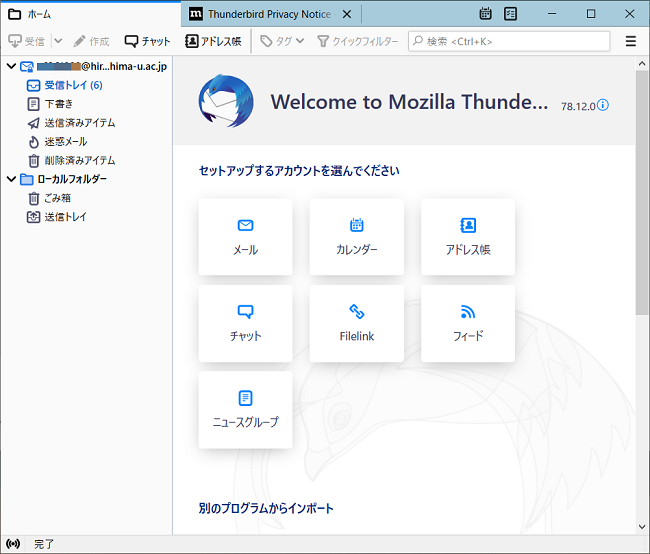The height and width of the screenshot is (554, 650).
Task: Click the ニュースグループ setup card
Action: tap(245, 410)
